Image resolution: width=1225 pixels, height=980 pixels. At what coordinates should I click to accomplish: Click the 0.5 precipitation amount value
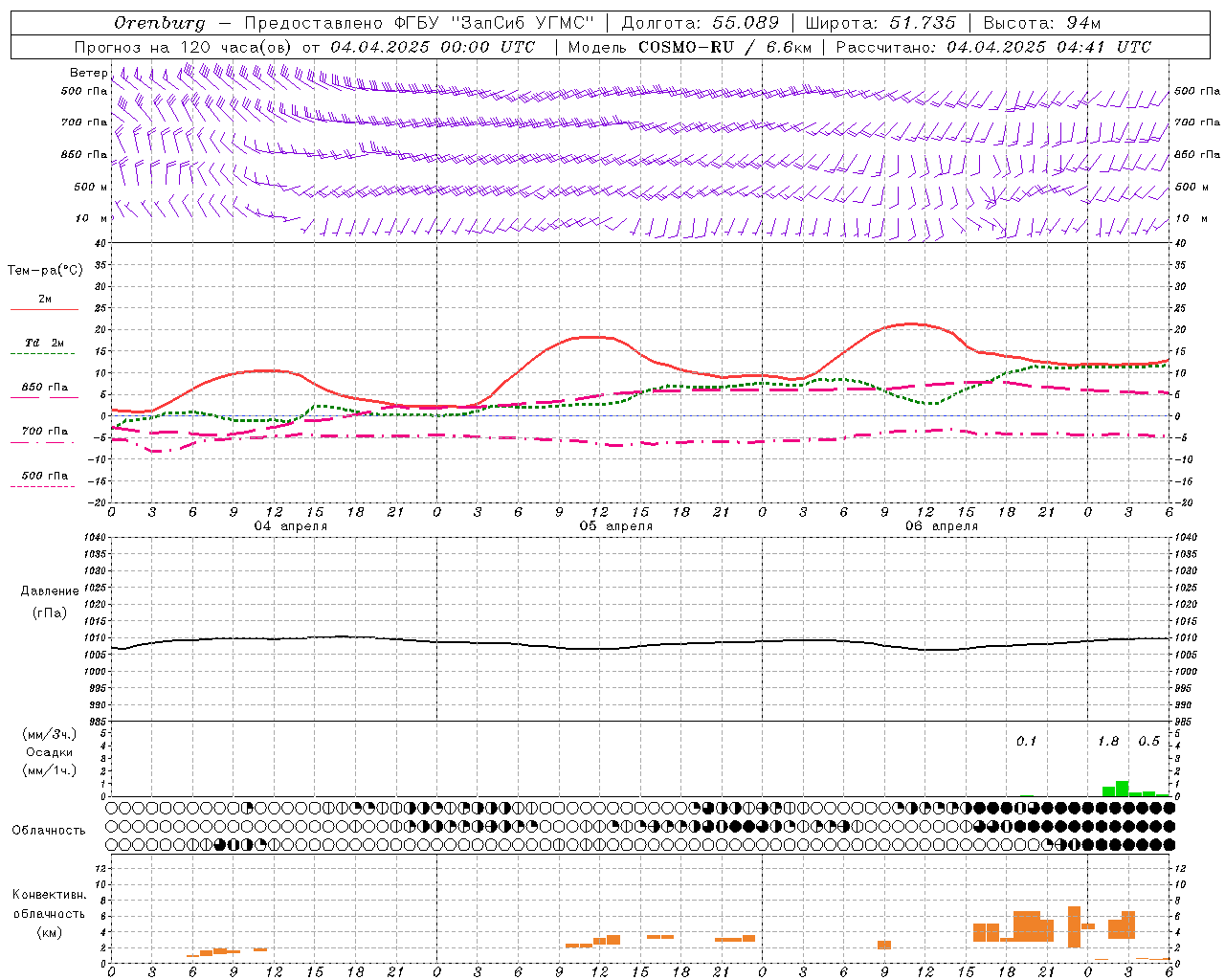point(1148,741)
